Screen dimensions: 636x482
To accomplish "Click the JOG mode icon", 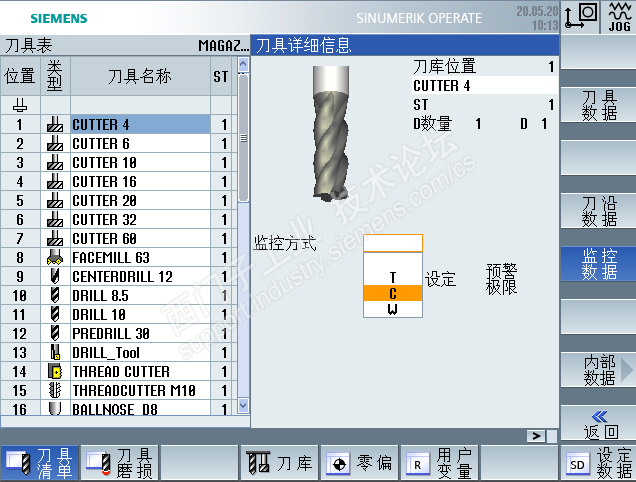I will coord(619,17).
